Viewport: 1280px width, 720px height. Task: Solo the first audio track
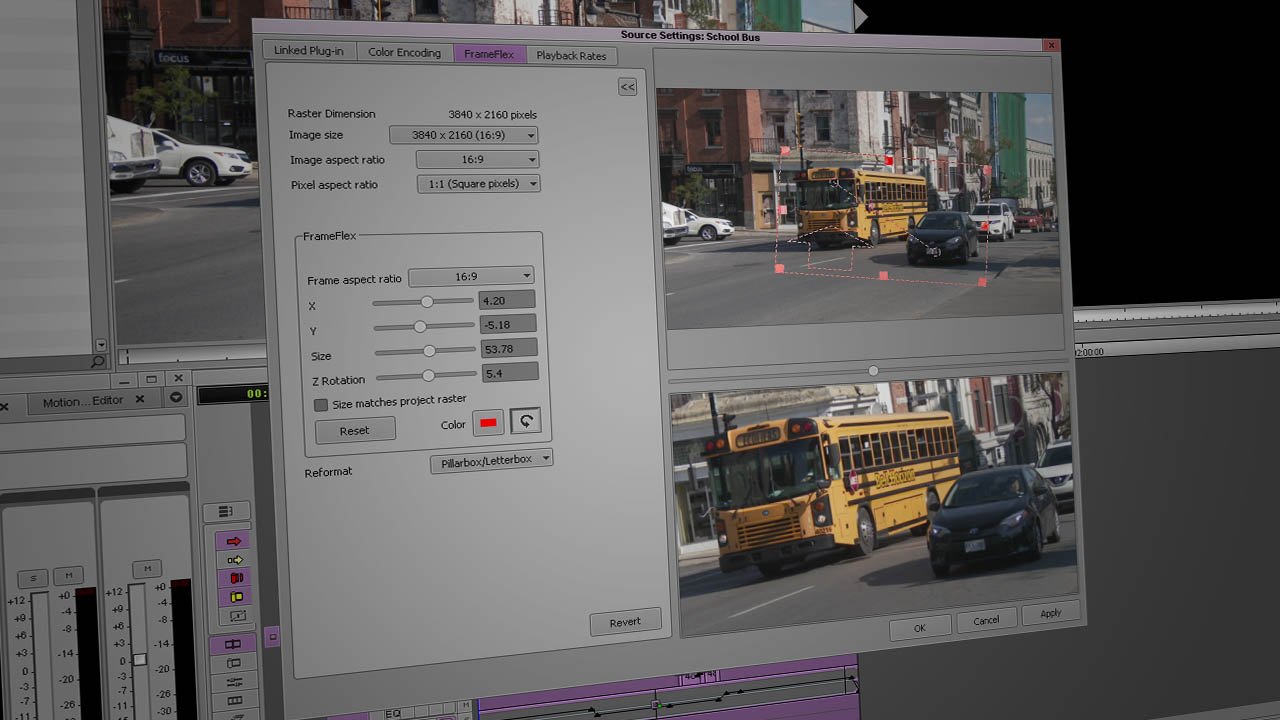pyautogui.click(x=33, y=577)
